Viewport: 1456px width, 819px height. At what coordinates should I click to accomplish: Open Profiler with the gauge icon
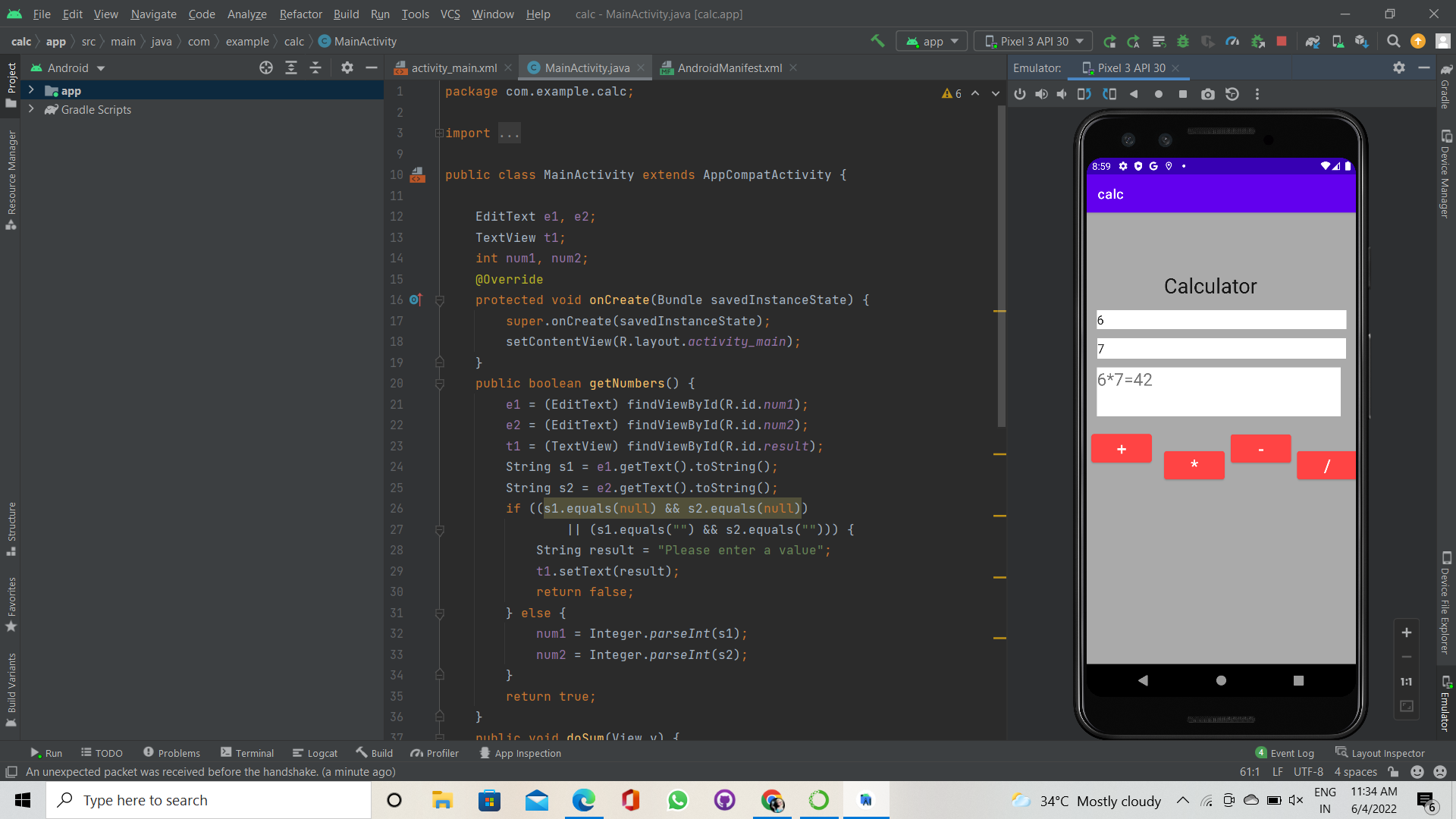[1232, 41]
